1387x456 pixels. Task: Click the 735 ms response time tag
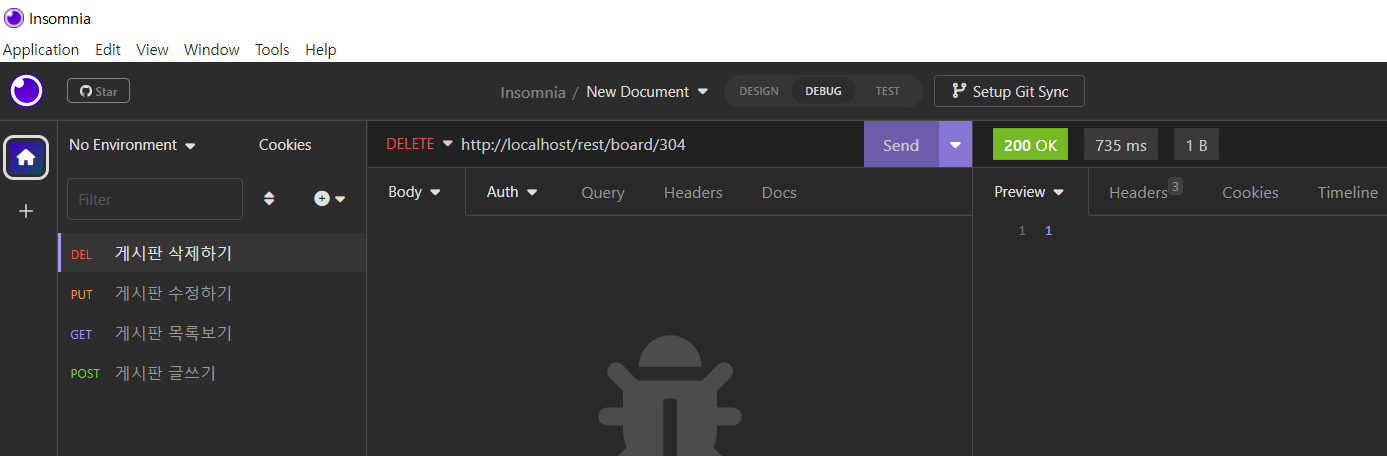point(1121,145)
